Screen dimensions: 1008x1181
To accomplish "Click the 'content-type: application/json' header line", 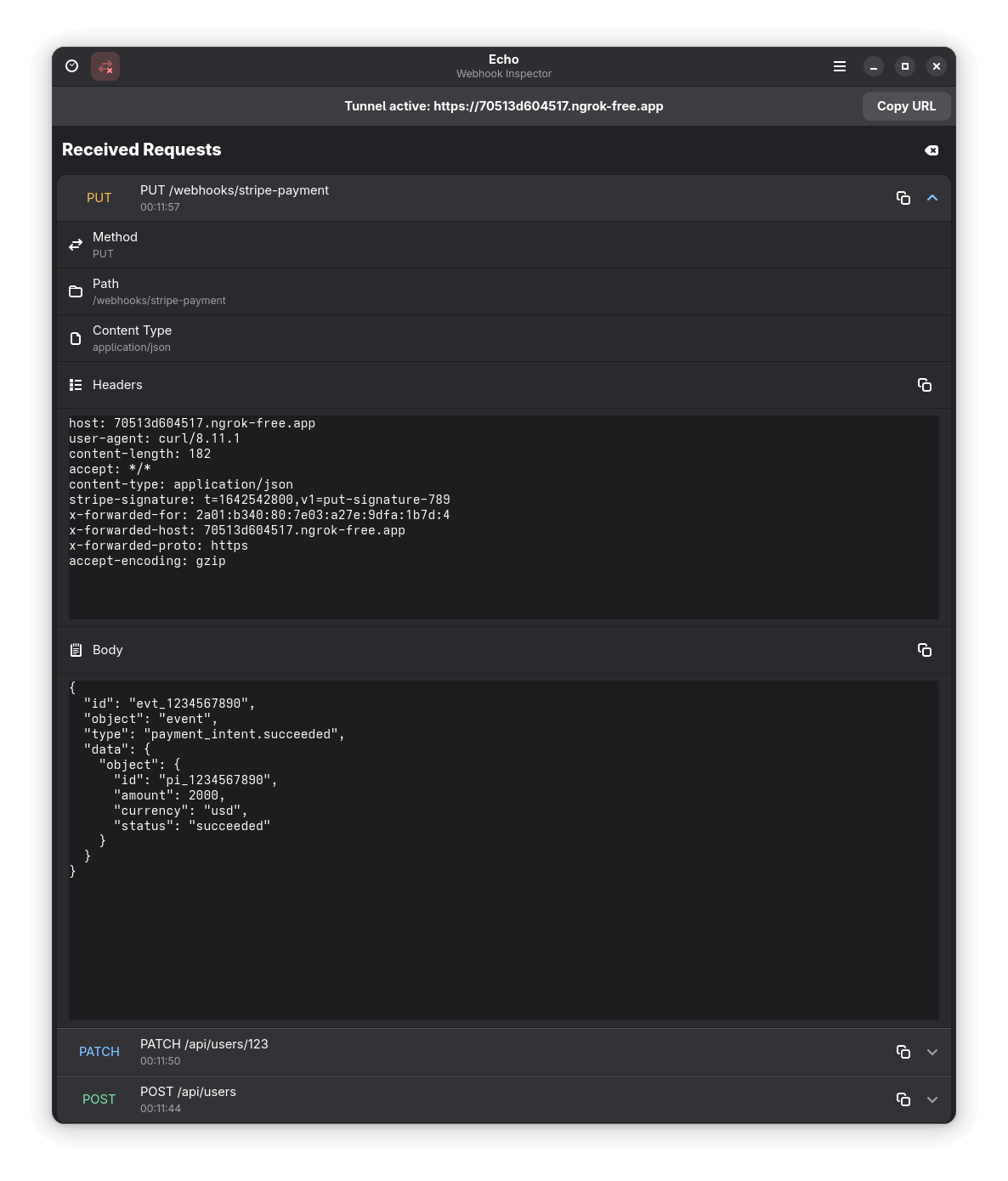I will coord(181,484).
